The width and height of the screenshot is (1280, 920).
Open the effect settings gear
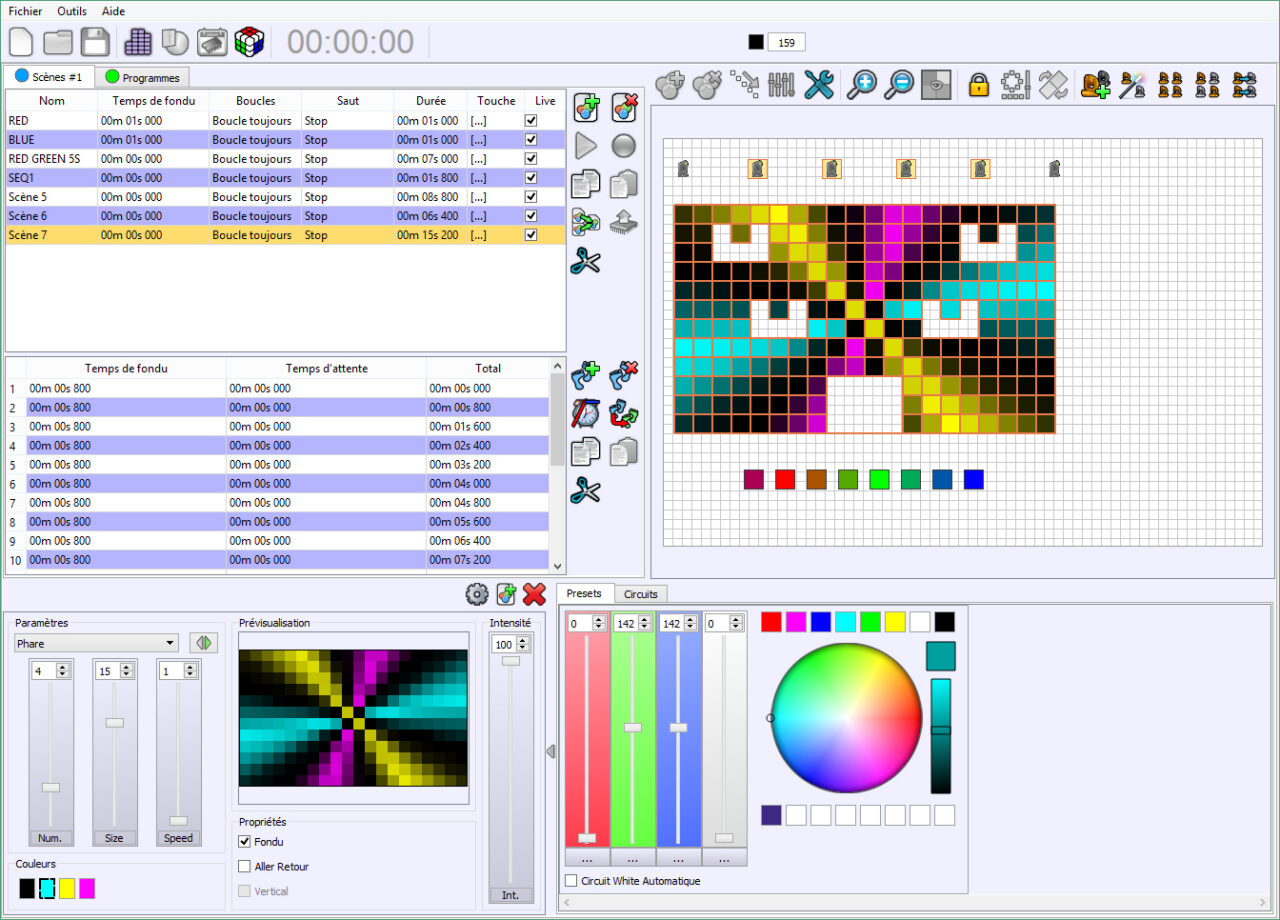click(477, 594)
